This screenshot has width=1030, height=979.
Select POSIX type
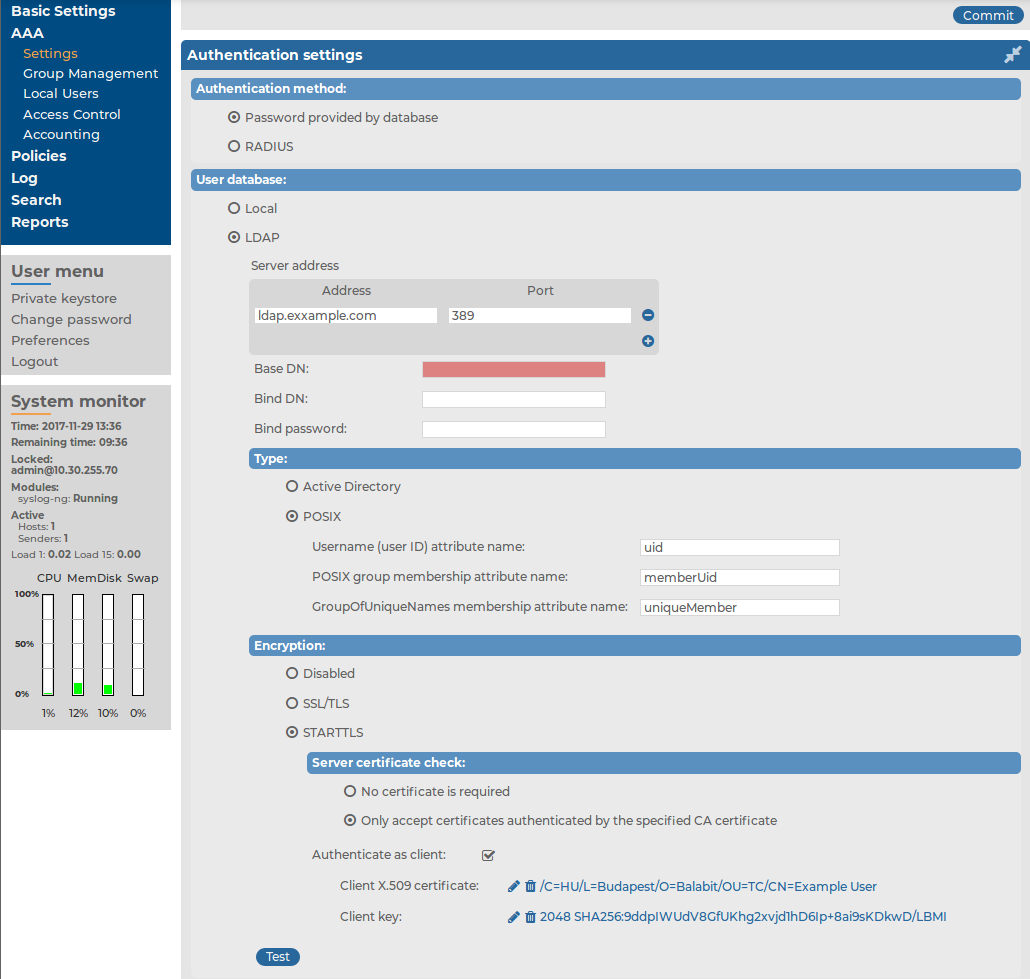coord(292,516)
